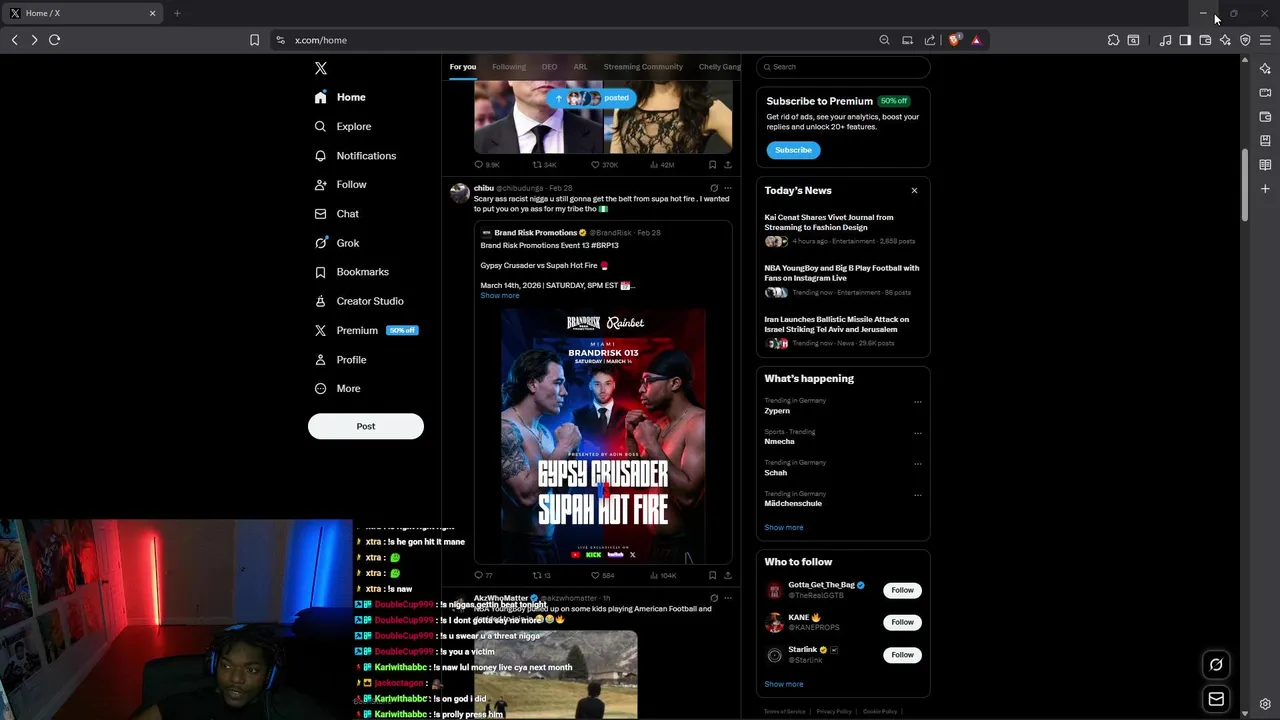Click the Subscribe to Premium button
Screen dimensions: 1280x720
pyautogui.click(x=793, y=150)
